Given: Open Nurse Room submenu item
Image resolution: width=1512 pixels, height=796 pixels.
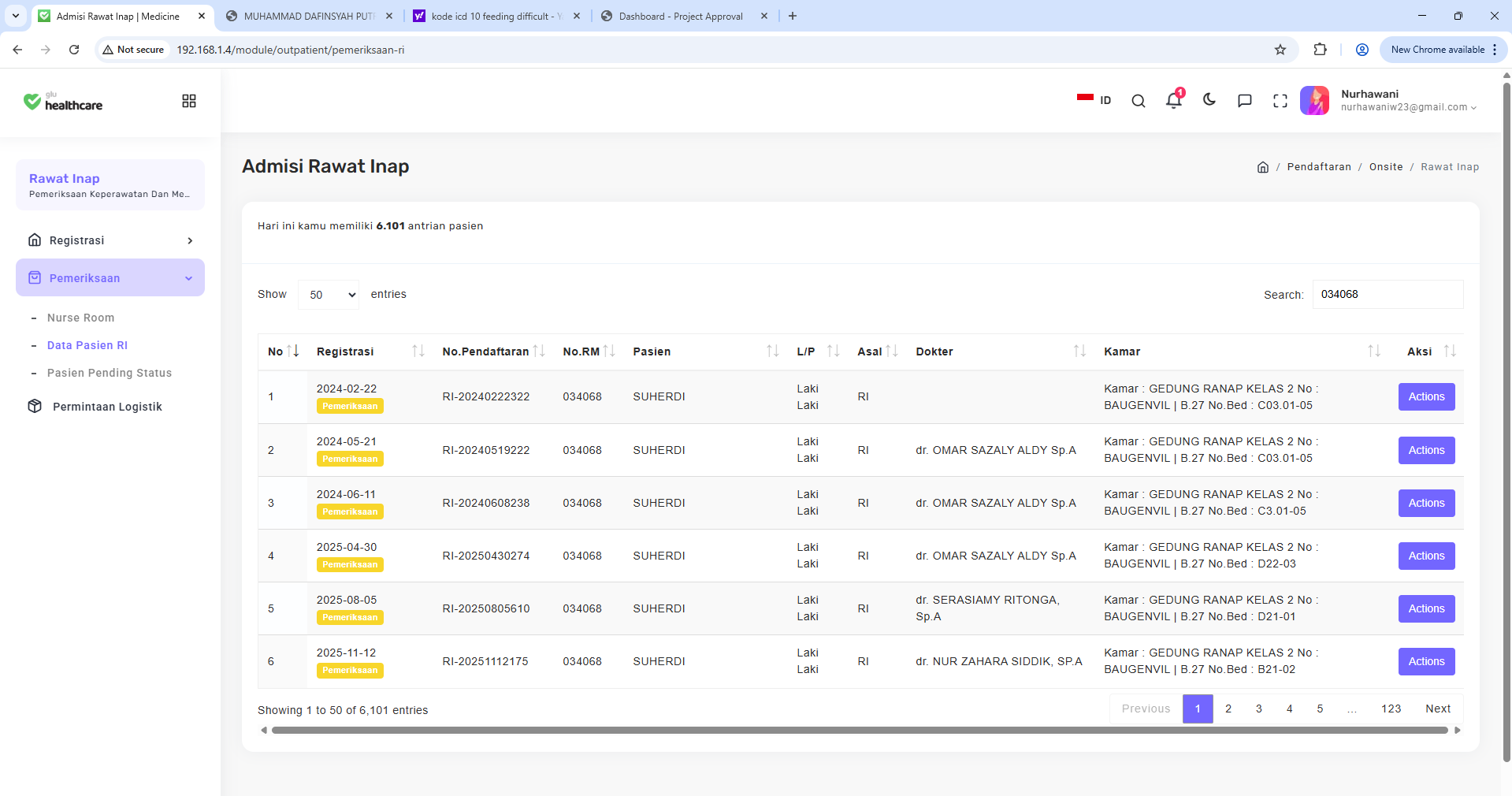Looking at the screenshot, I should (80, 318).
